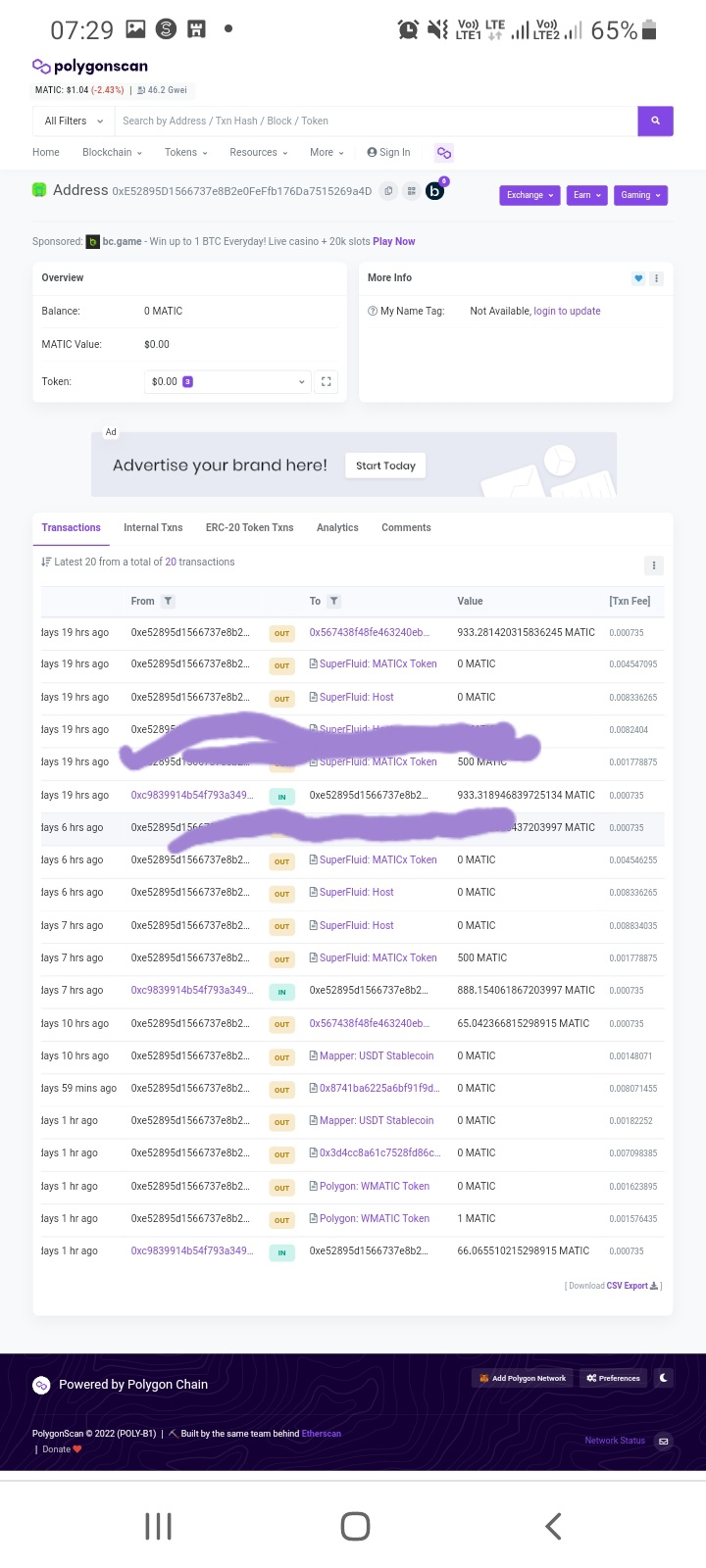Favorite the address using the heart icon
Screen dimensions: 706x1568
(x=638, y=278)
